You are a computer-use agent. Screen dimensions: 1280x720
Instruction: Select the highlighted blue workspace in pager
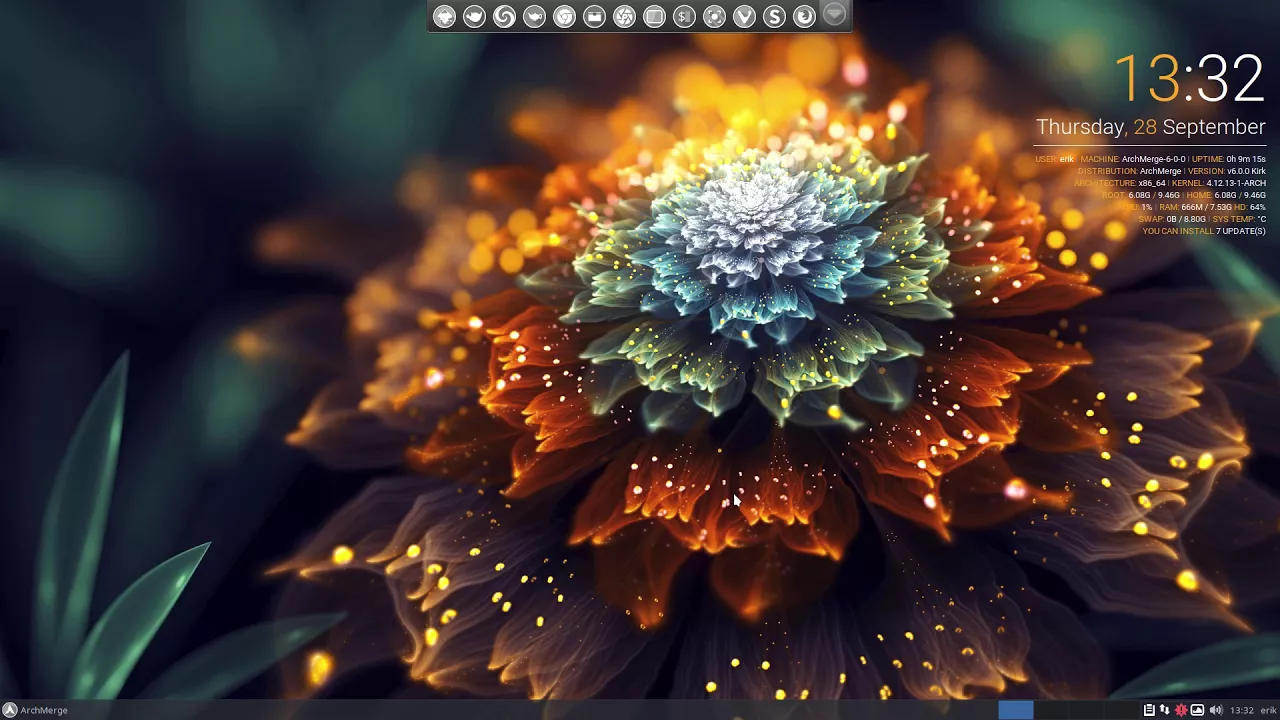click(1015, 710)
